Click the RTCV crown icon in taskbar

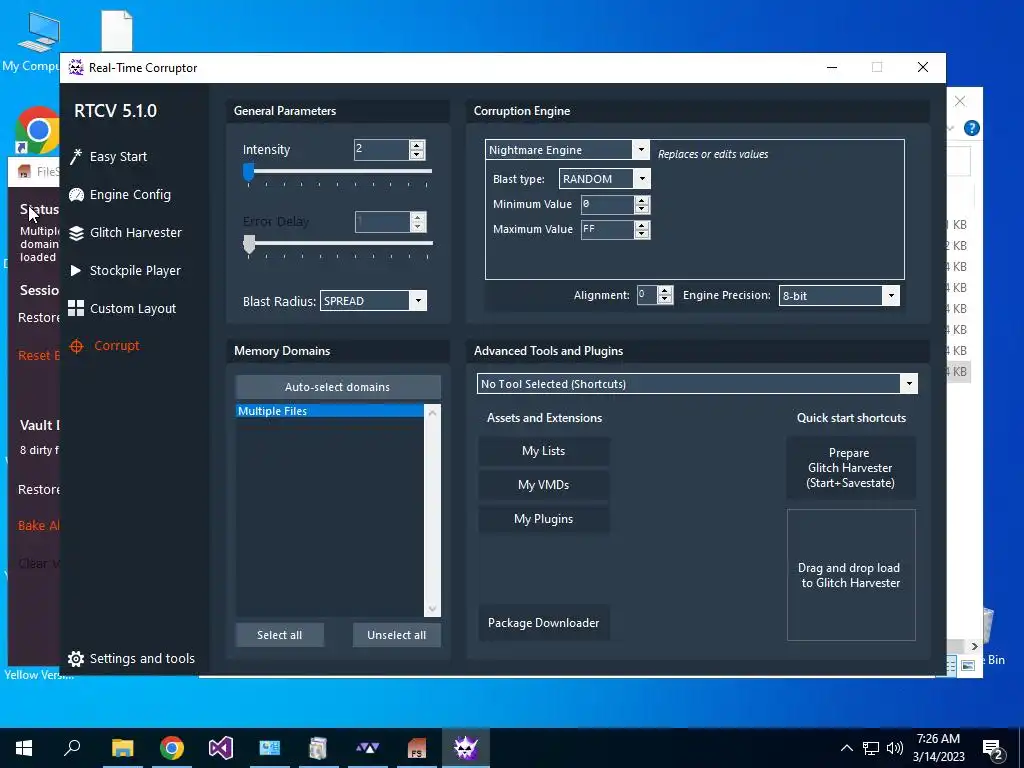click(466, 748)
